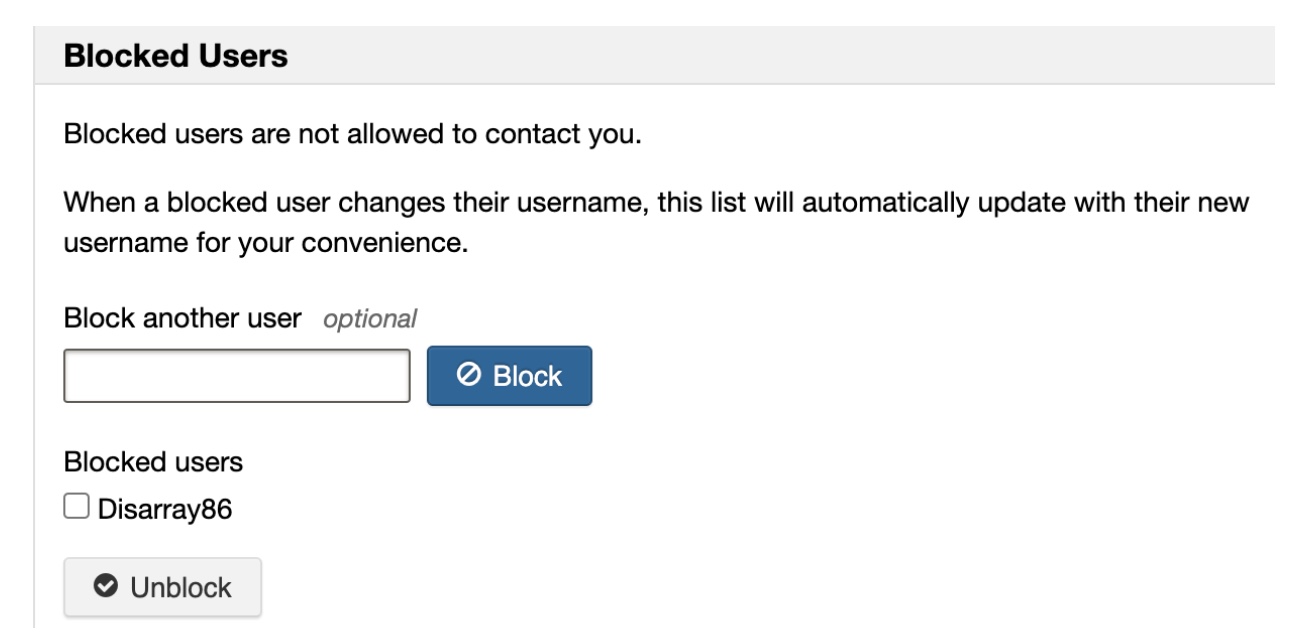Click the 'Block another user' field label
Viewport: 1316px width, 634px height.
point(182,320)
